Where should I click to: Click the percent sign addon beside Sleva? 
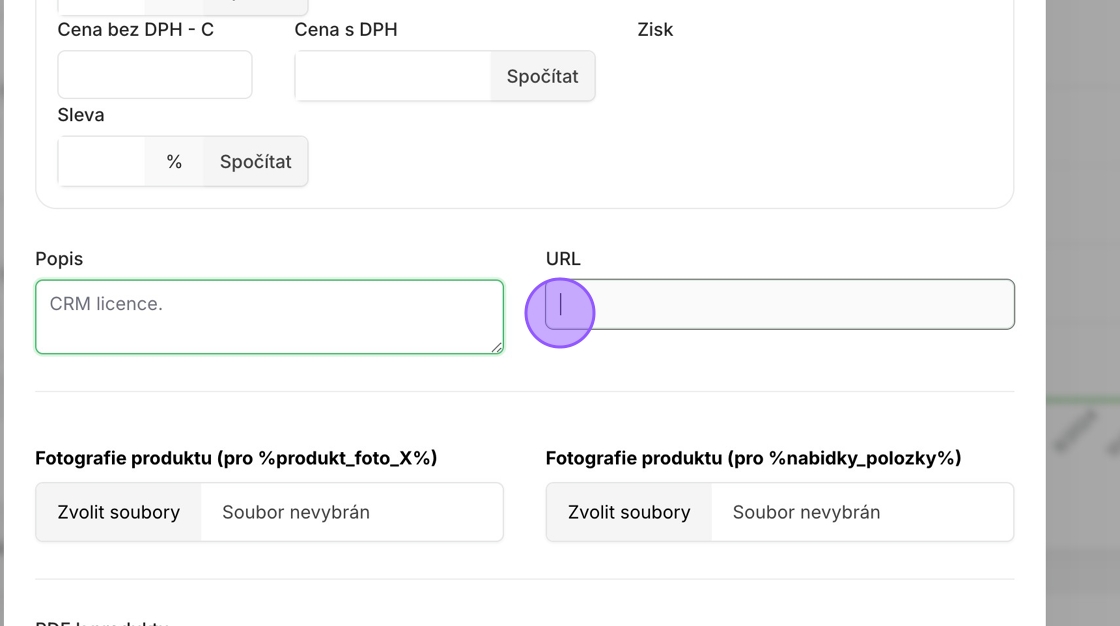(x=174, y=161)
